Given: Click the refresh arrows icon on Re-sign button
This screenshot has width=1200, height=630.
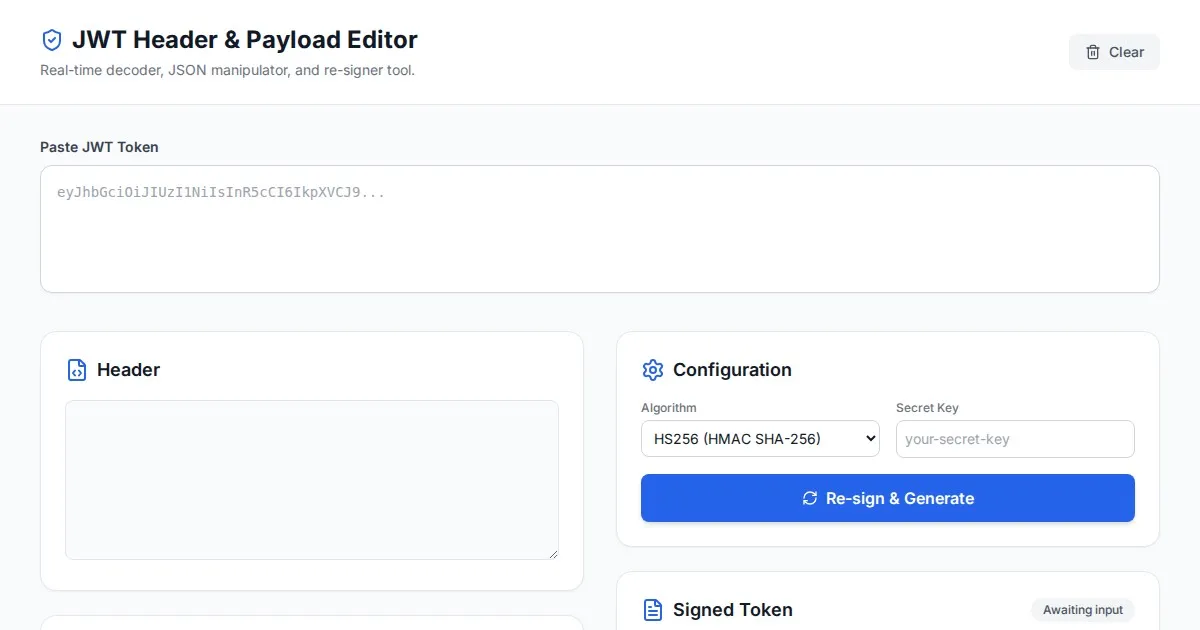Looking at the screenshot, I should coord(810,498).
